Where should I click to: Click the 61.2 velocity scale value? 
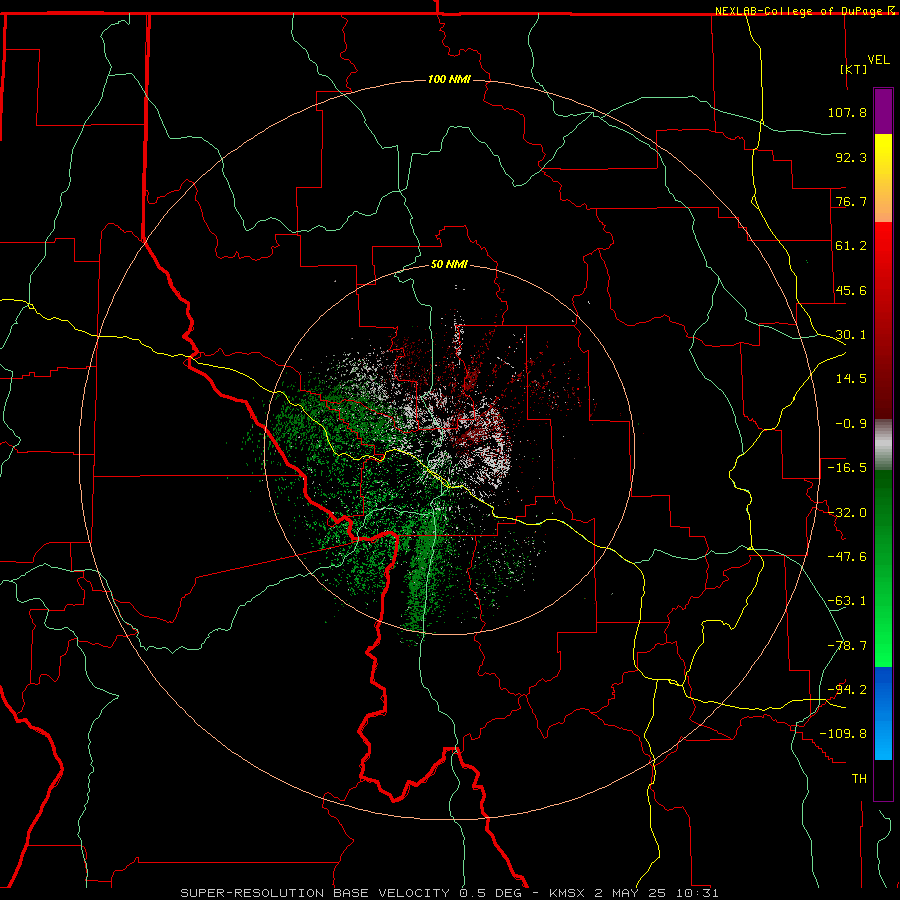[x=851, y=246]
